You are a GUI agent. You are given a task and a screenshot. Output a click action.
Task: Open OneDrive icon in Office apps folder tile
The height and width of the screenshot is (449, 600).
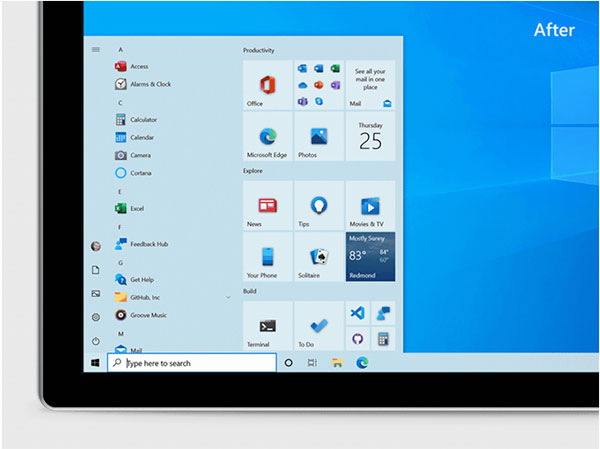pyautogui.click(x=302, y=85)
